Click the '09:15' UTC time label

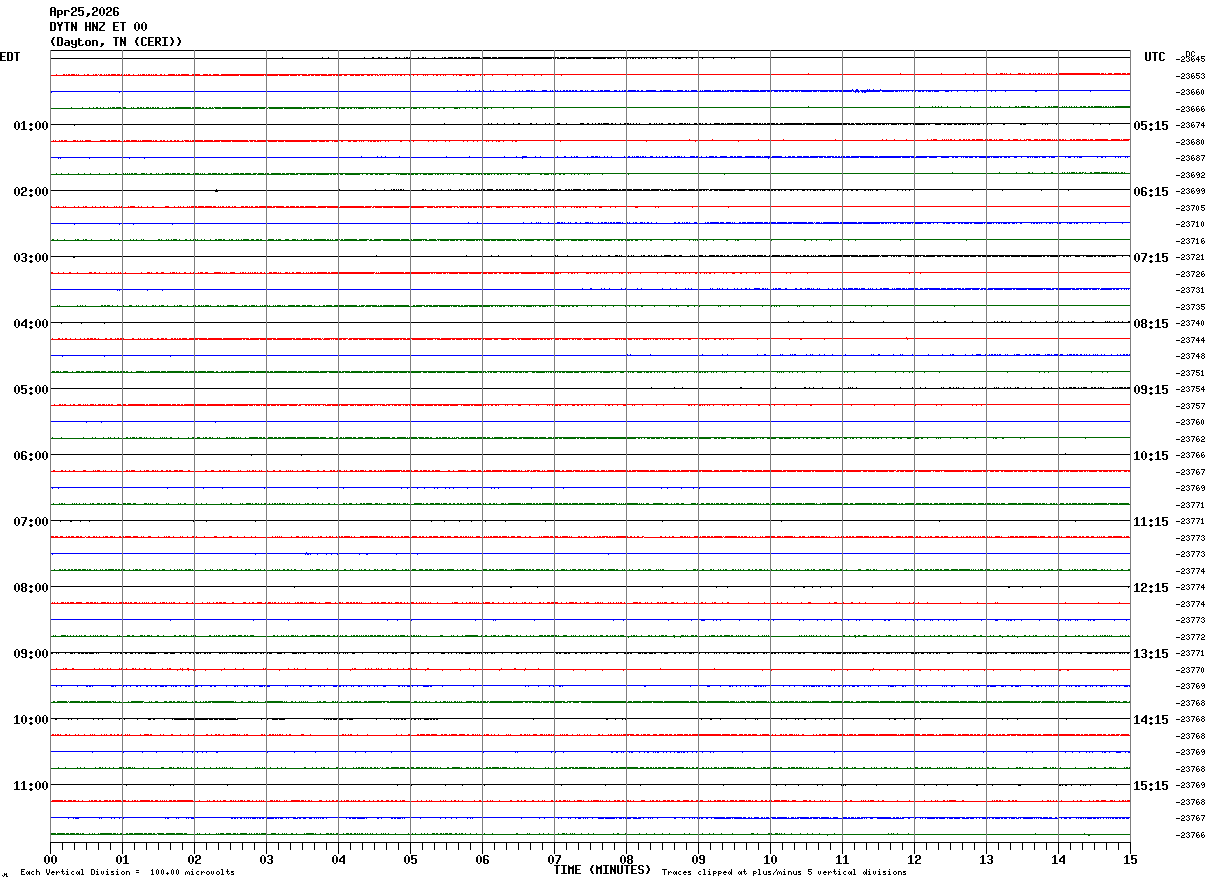pyautogui.click(x=1150, y=389)
